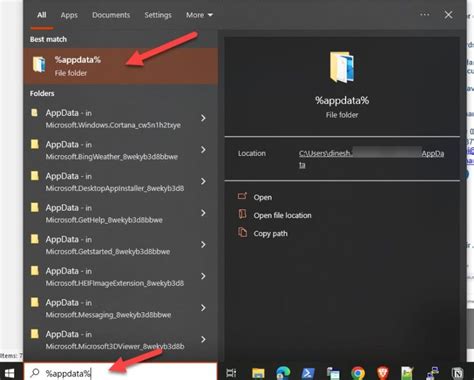Viewport: 474px width, 380px height.
Task: Switch to the All tab
Action: coord(42,15)
